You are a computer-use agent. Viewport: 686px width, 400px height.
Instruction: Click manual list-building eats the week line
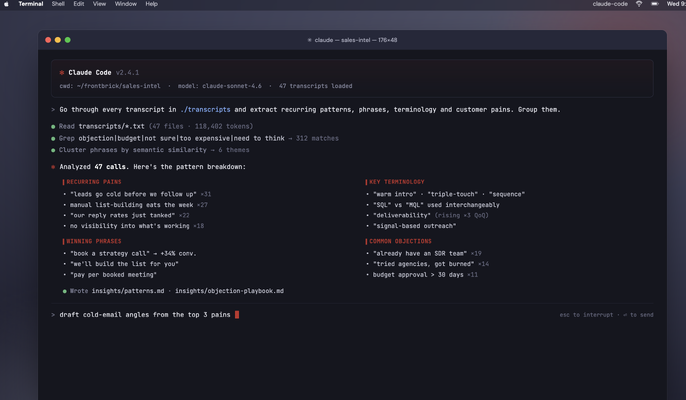click(x=135, y=205)
